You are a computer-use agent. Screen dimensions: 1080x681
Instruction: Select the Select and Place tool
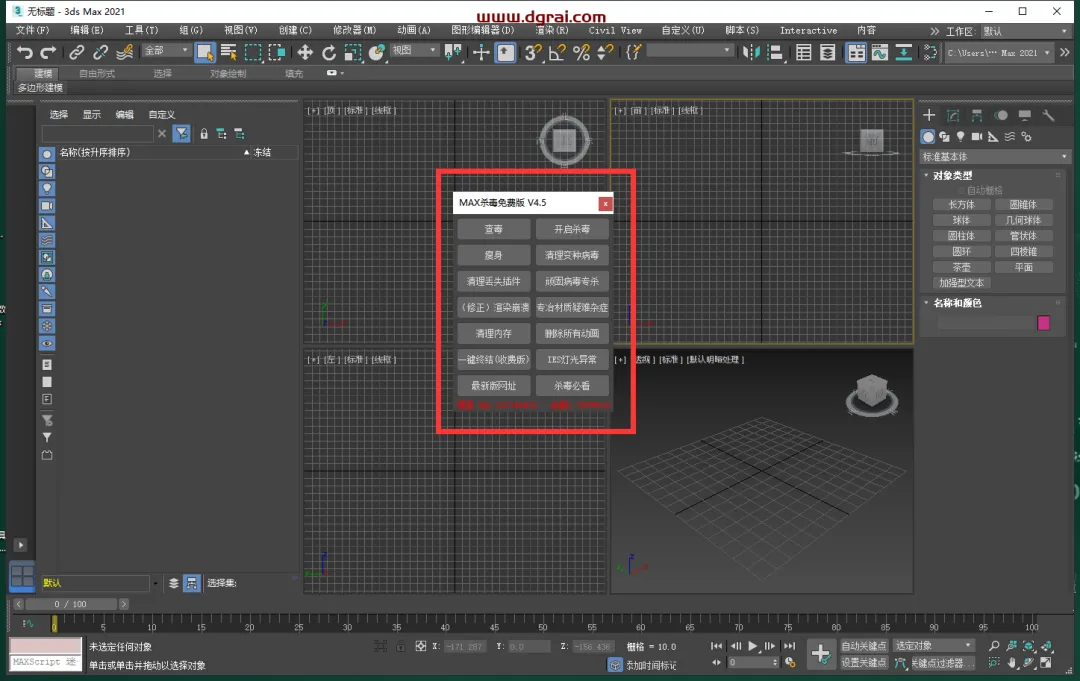pos(377,52)
